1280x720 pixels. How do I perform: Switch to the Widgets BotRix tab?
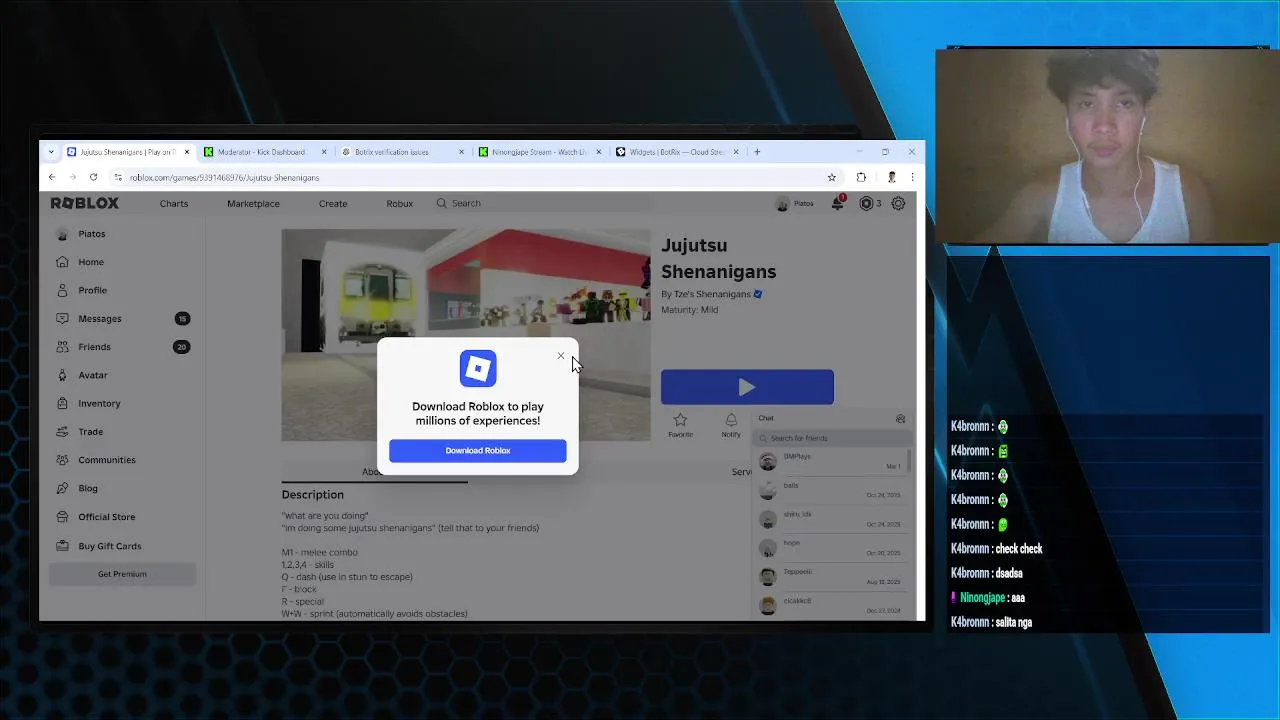click(x=676, y=152)
